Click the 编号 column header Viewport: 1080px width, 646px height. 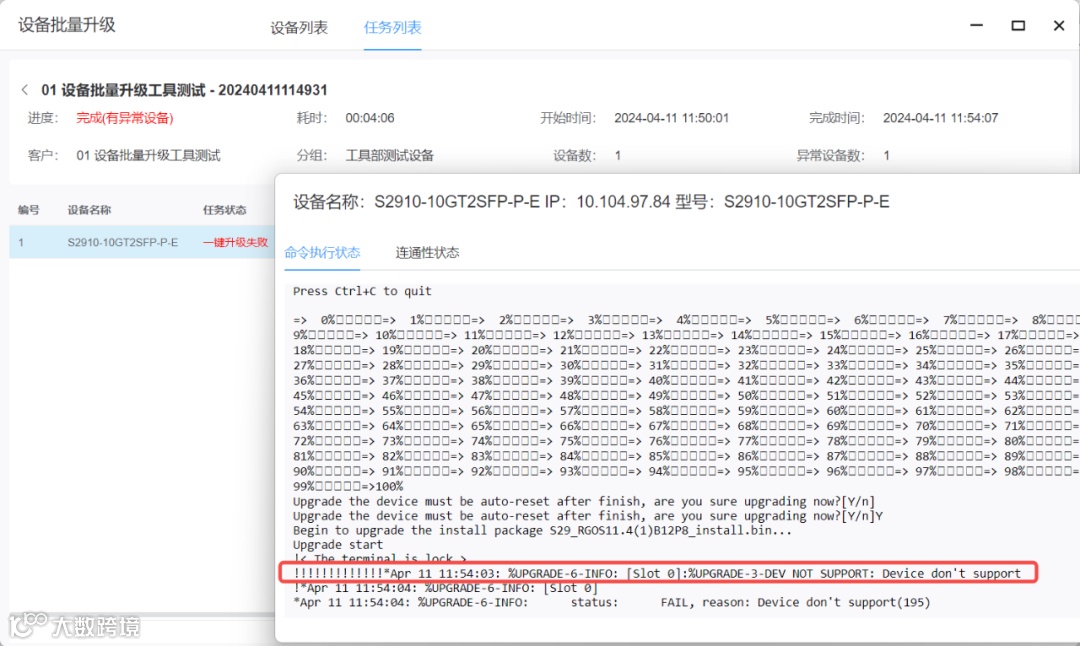pyautogui.click(x=29, y=210)
